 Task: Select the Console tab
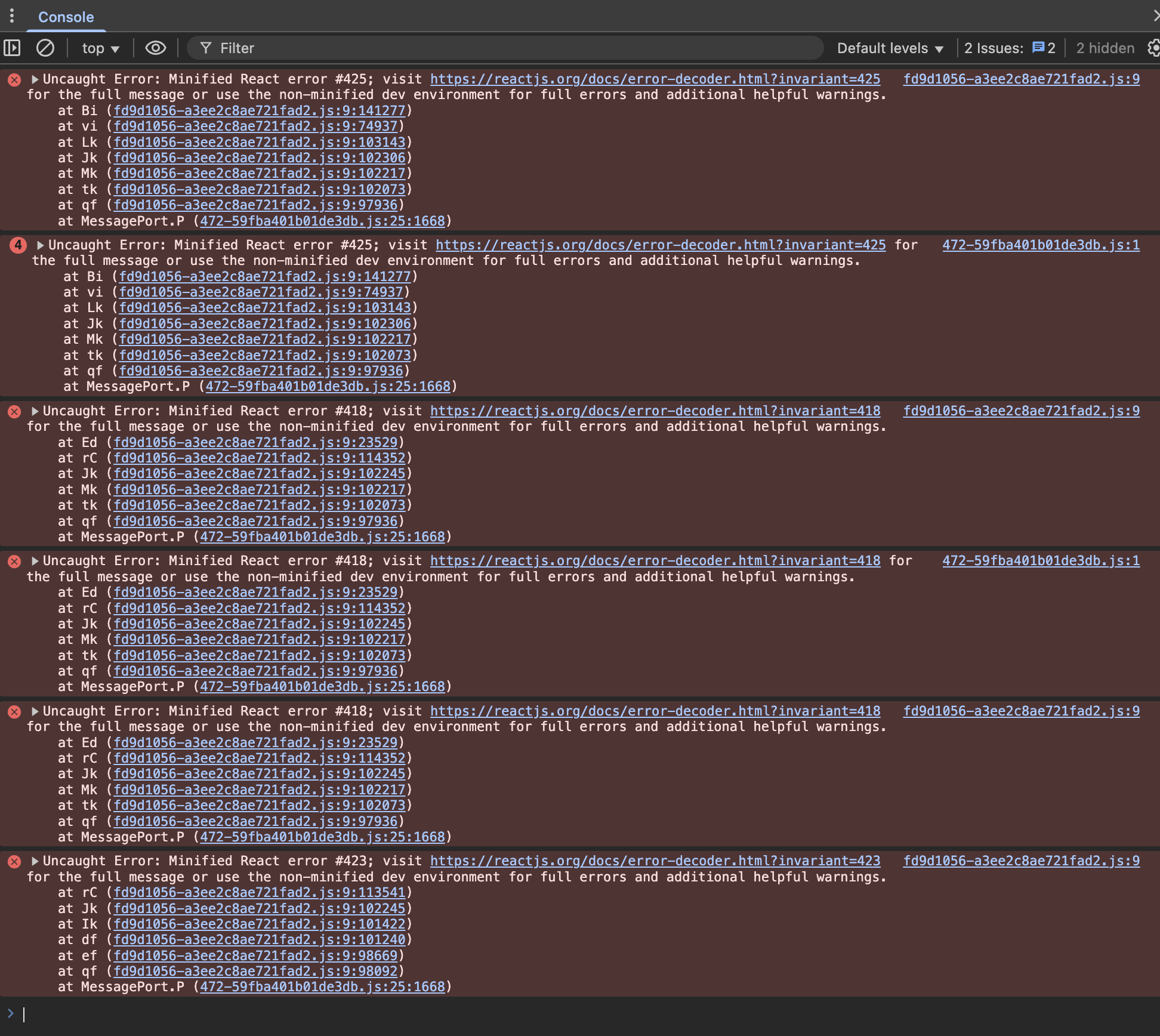pyautogui.click(x=66, y=17)
